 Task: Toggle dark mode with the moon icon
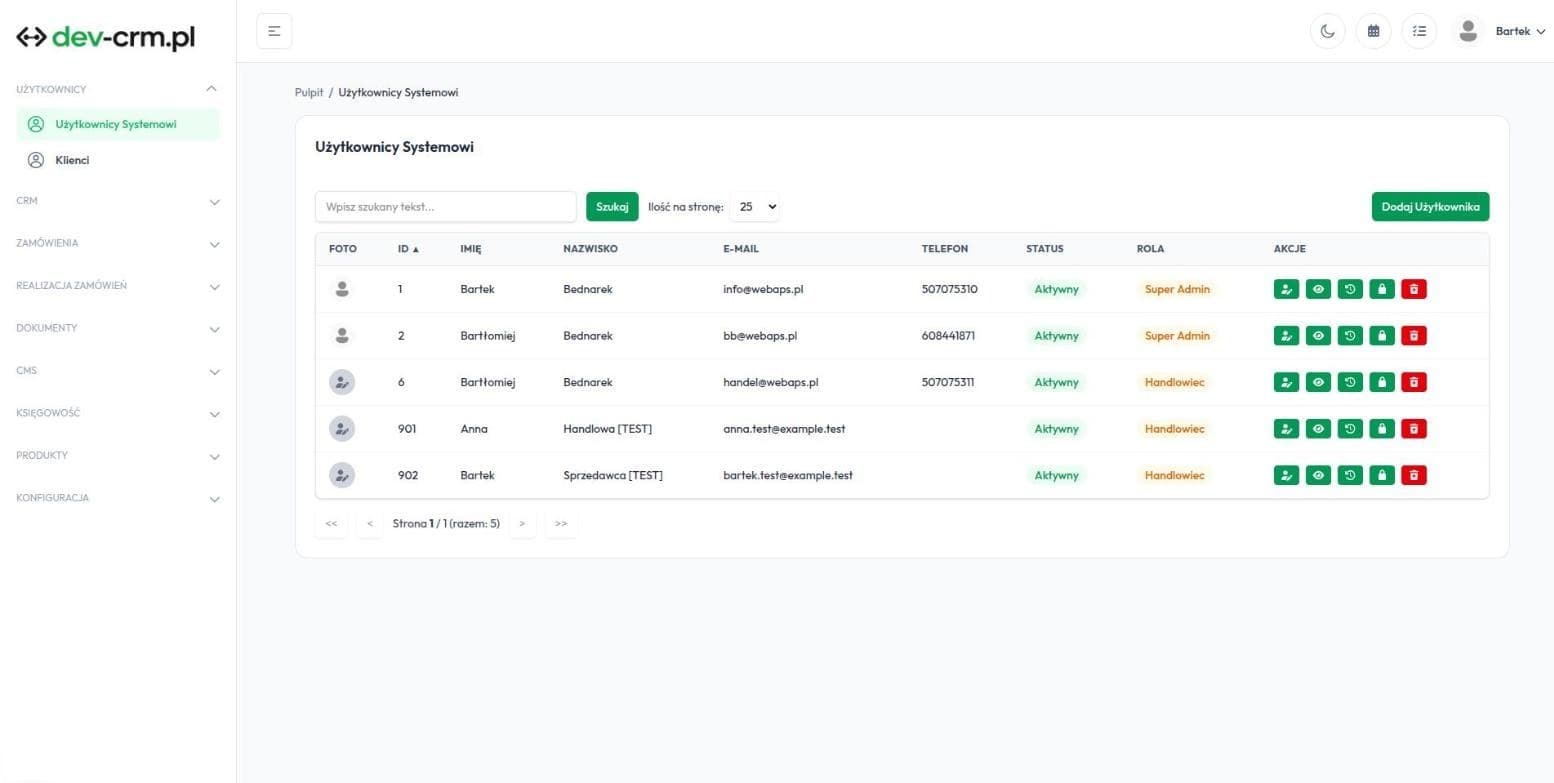click(x=1327, y=31)
